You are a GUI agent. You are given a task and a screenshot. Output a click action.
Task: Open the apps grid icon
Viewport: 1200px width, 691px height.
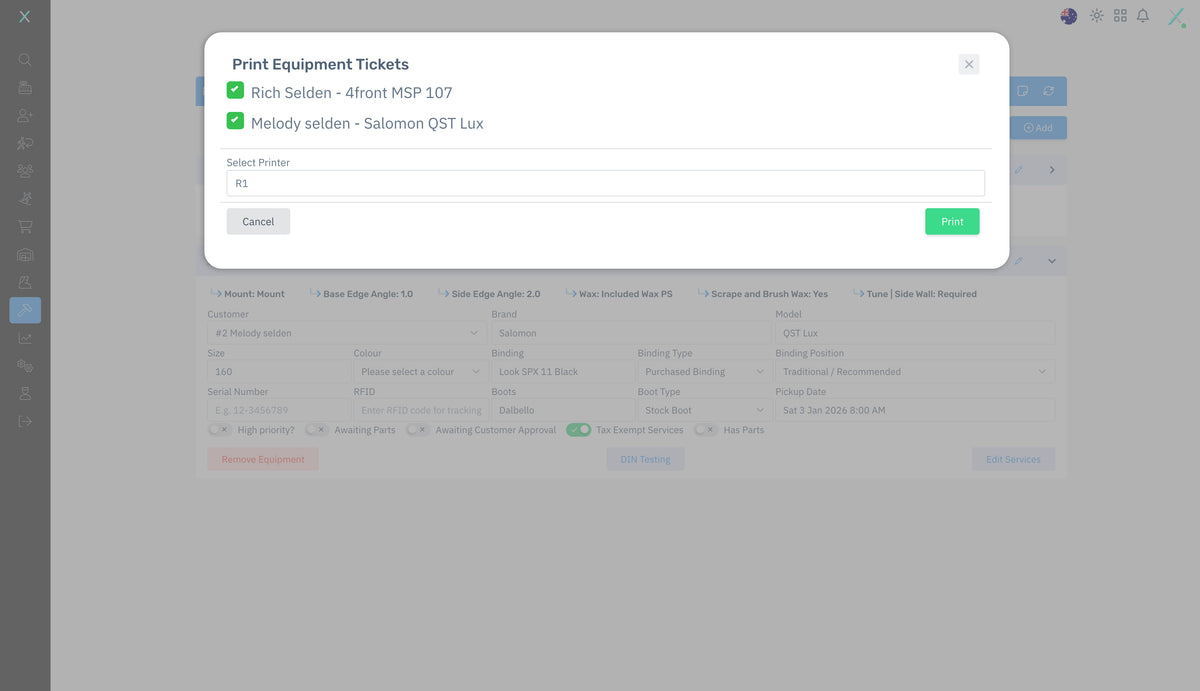tap(1120, 16)
